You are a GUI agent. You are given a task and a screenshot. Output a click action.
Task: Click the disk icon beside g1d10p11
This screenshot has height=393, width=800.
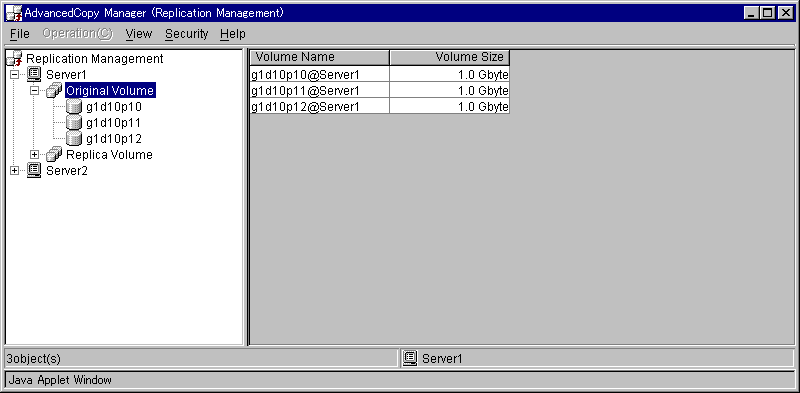point(74,122)
